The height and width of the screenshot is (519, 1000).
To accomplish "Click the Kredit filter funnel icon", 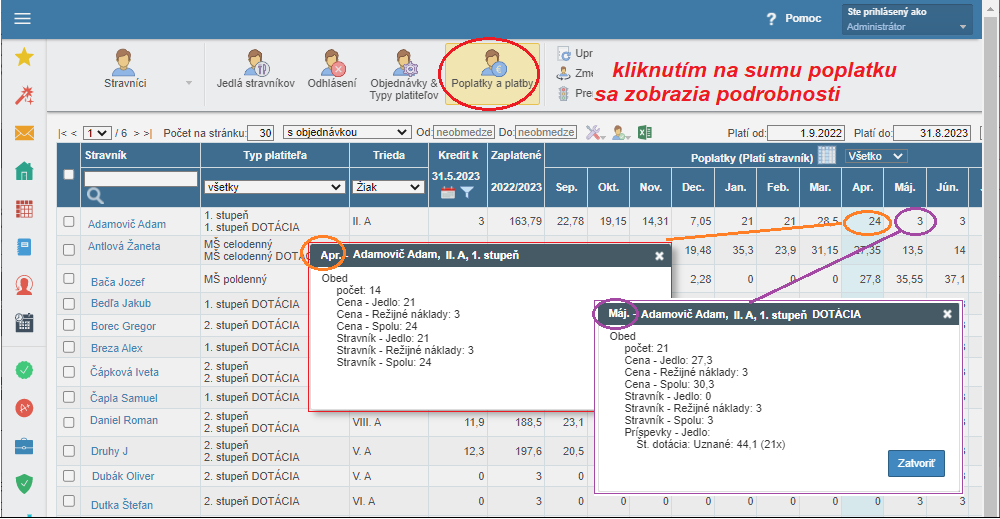I will click(x=467, y=193).
